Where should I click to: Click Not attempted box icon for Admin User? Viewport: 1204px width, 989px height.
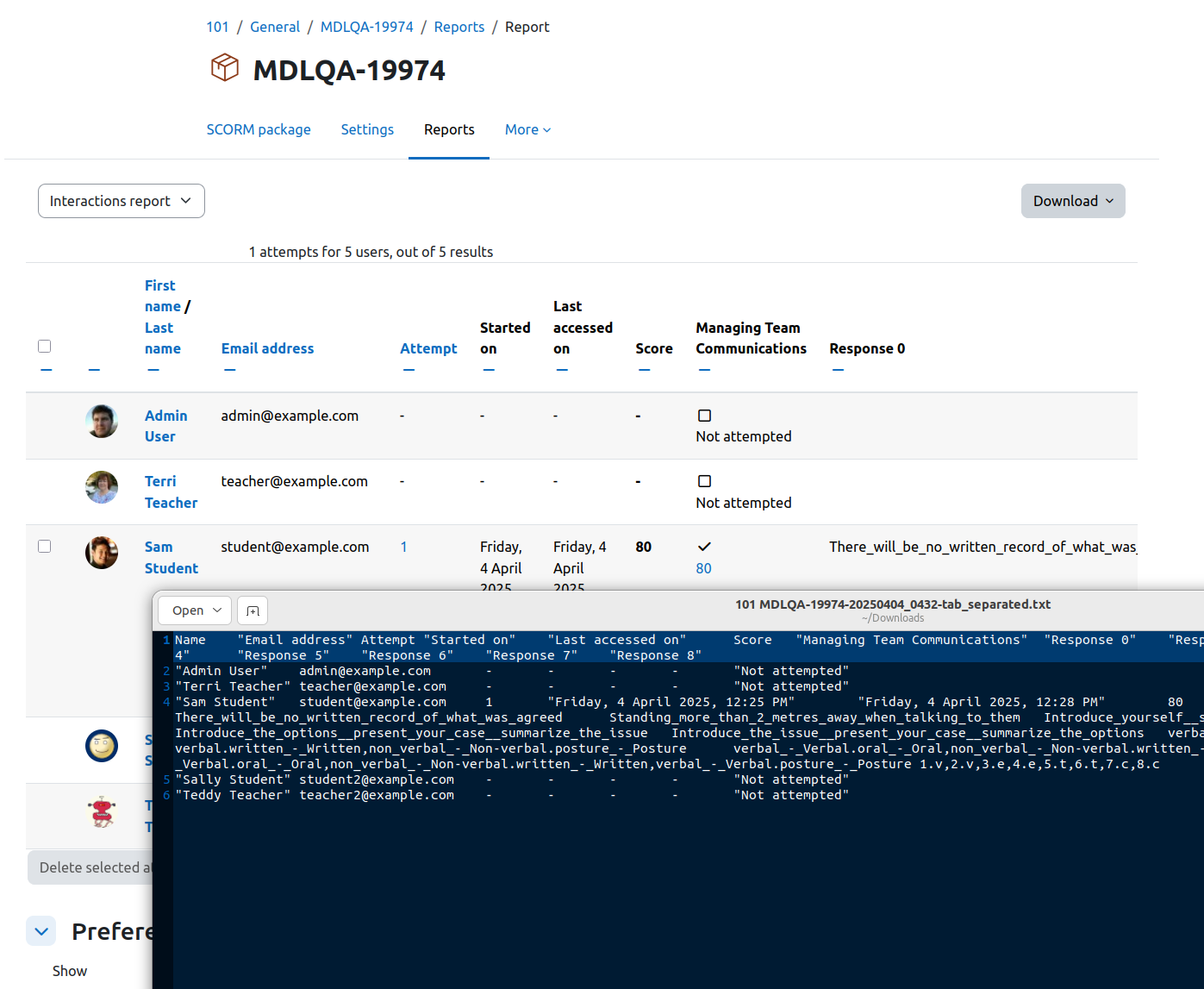pyautogui.click(x=704, y=416)
